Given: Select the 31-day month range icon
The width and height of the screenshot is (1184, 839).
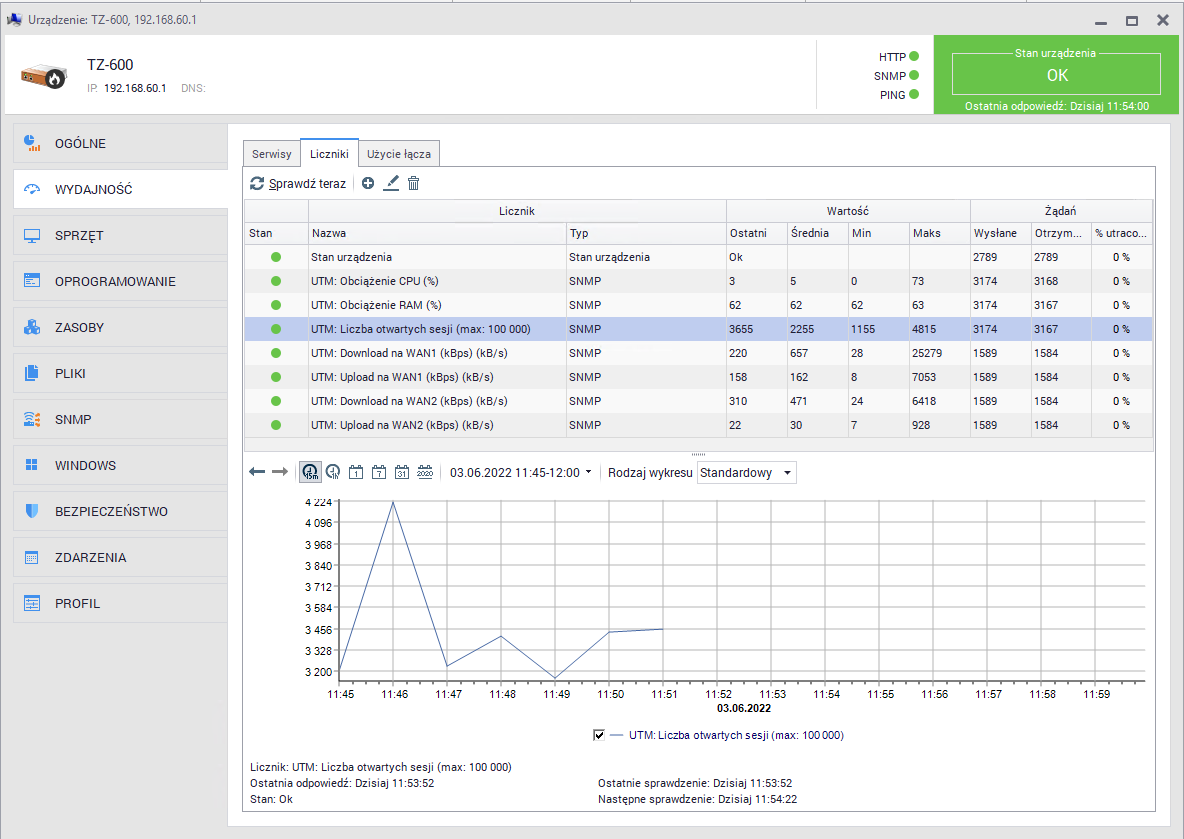Looking at the screenshot, I should tap(401, 472).
